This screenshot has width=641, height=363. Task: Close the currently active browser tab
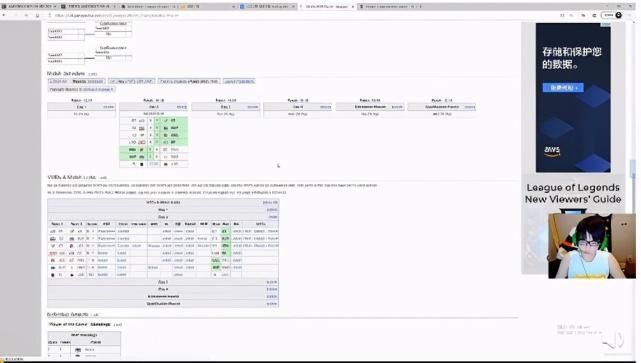(x=353, y=7)
